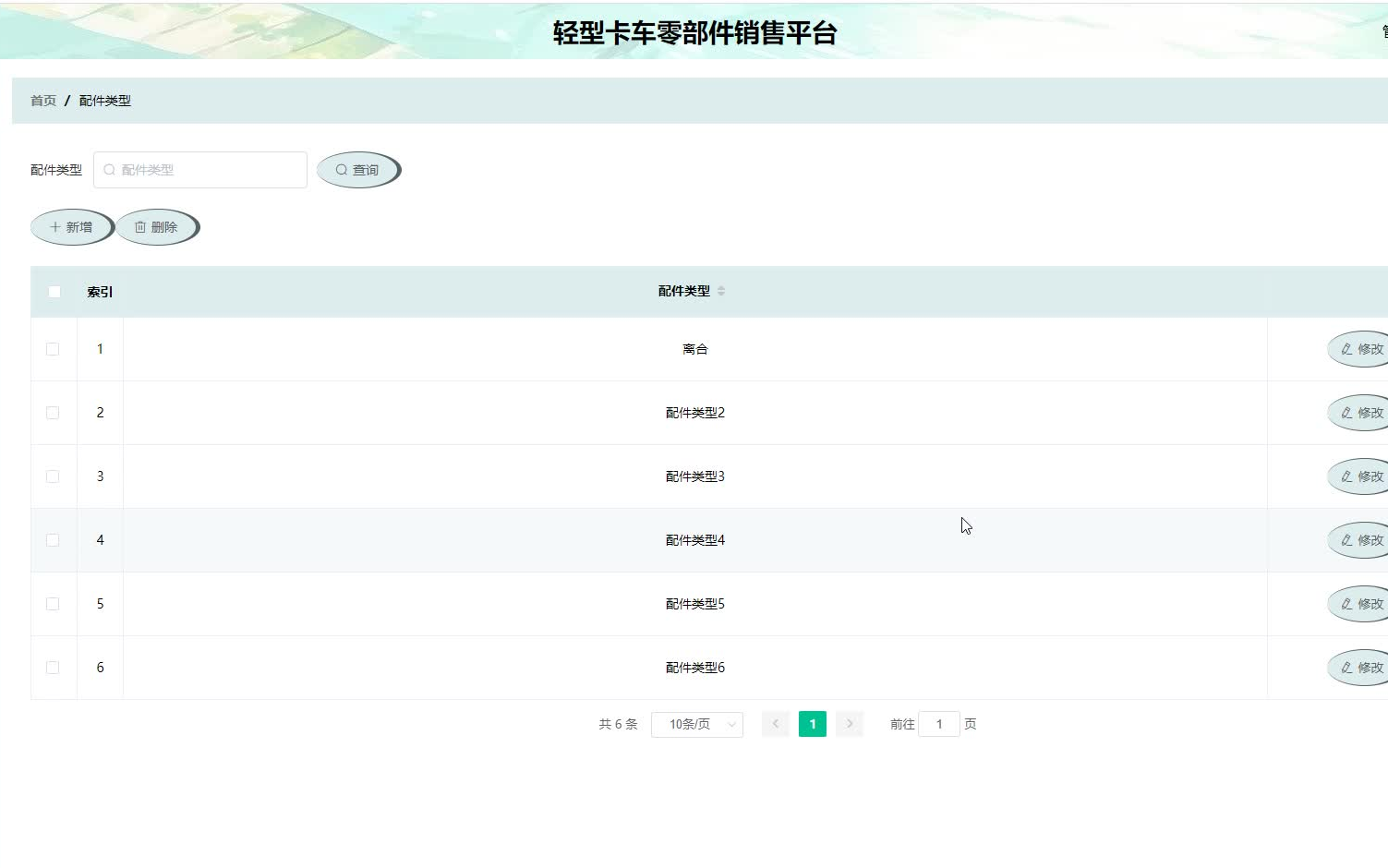Click index number 3 in the table
1388x868 pixels.
pos(100,476)
